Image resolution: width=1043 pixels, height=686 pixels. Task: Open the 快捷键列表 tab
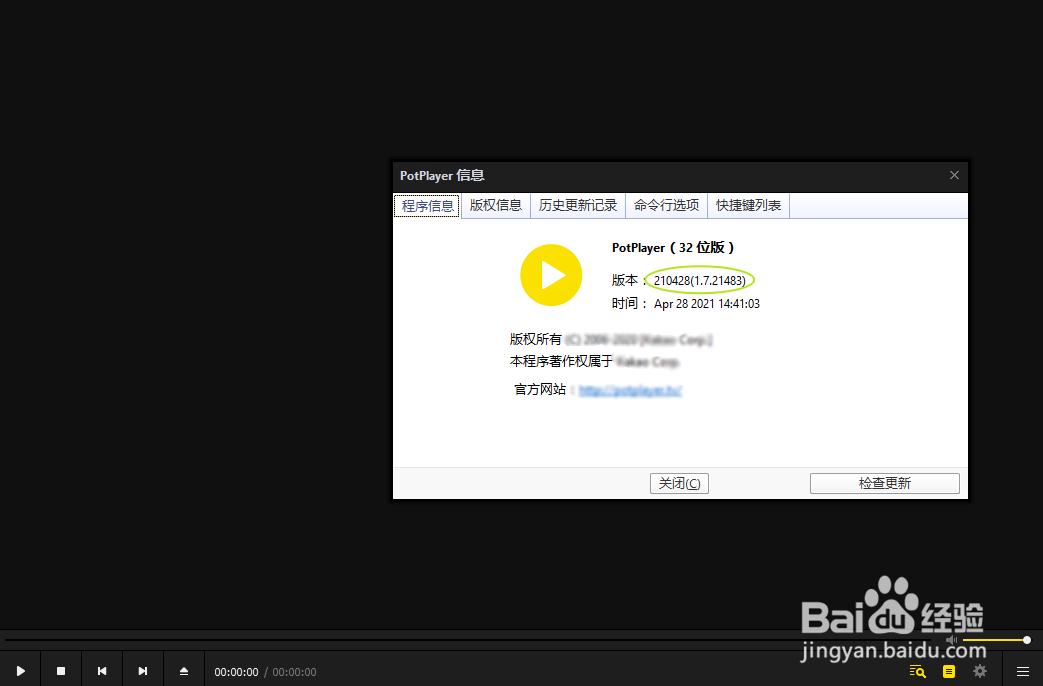coord(748,205)
